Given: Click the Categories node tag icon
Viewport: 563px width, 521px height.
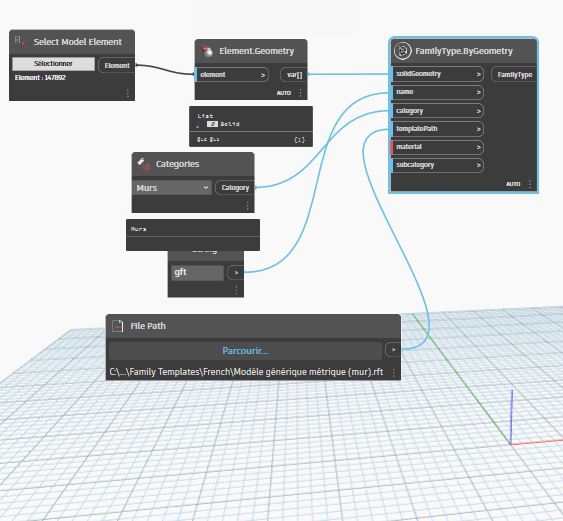Looking at the screenshot, I should 144,164.
